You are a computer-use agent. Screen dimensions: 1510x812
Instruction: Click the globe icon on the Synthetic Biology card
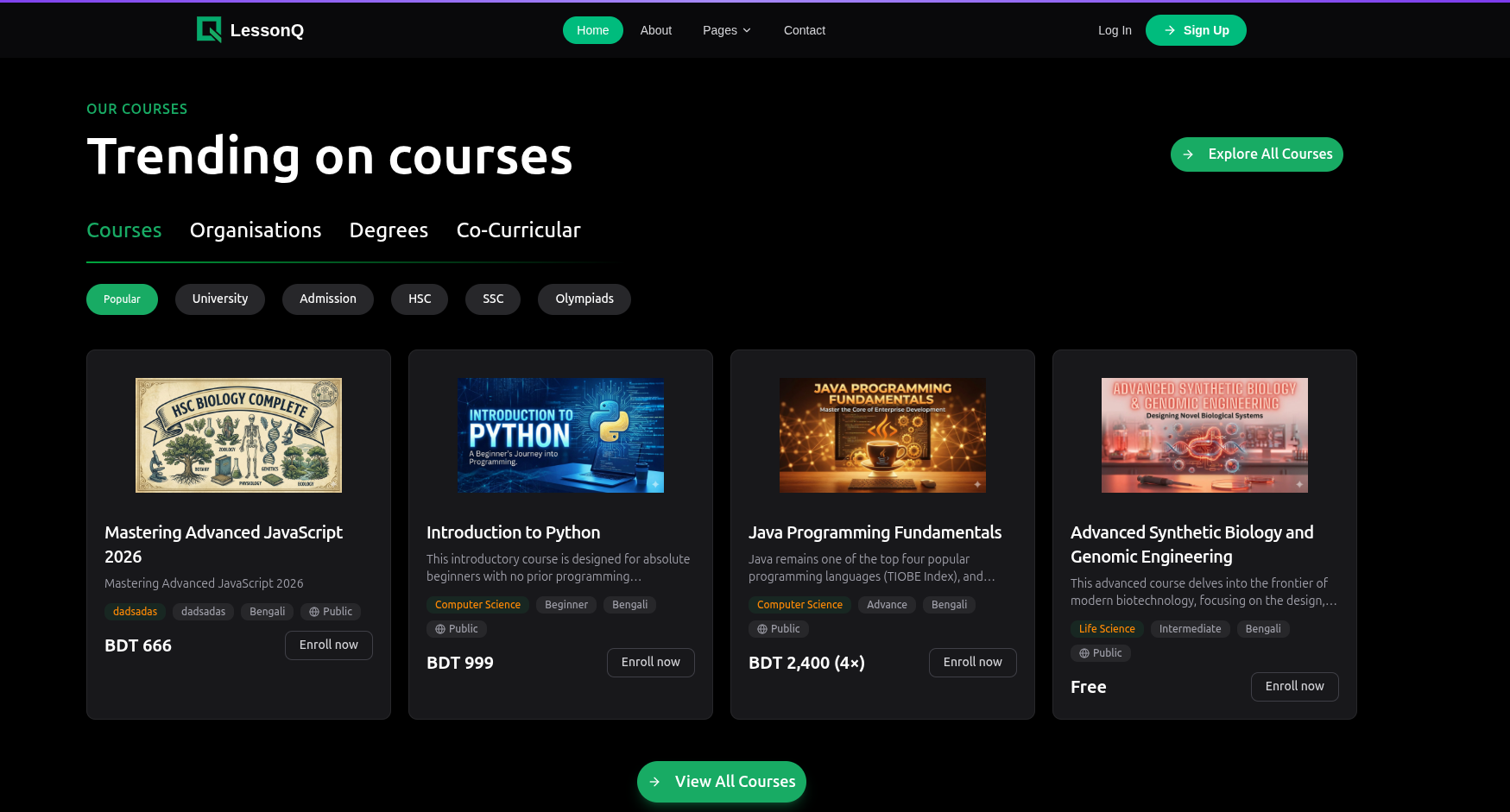(1085, 652)
